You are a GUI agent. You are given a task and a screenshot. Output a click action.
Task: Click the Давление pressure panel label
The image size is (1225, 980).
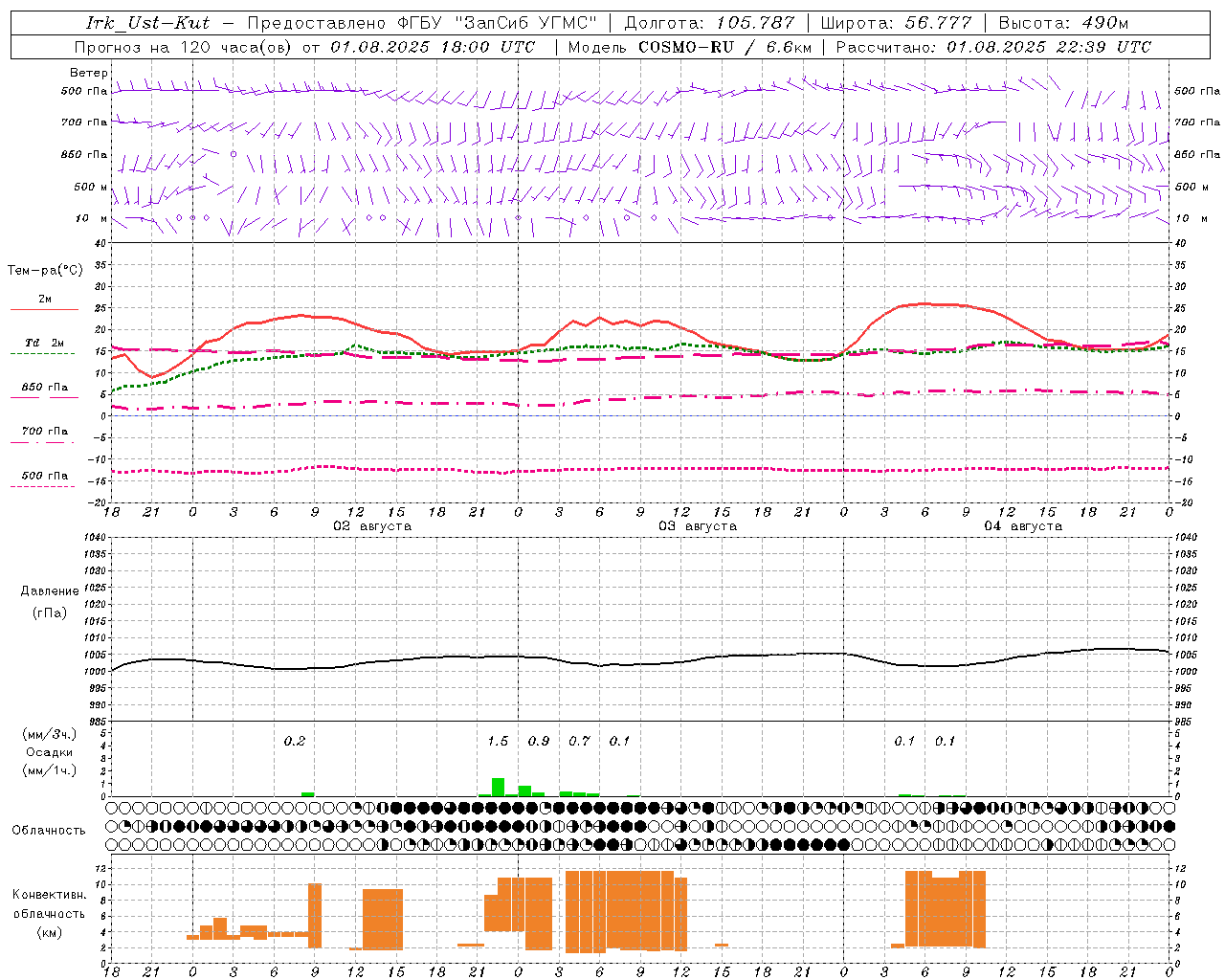click(50, 591)
